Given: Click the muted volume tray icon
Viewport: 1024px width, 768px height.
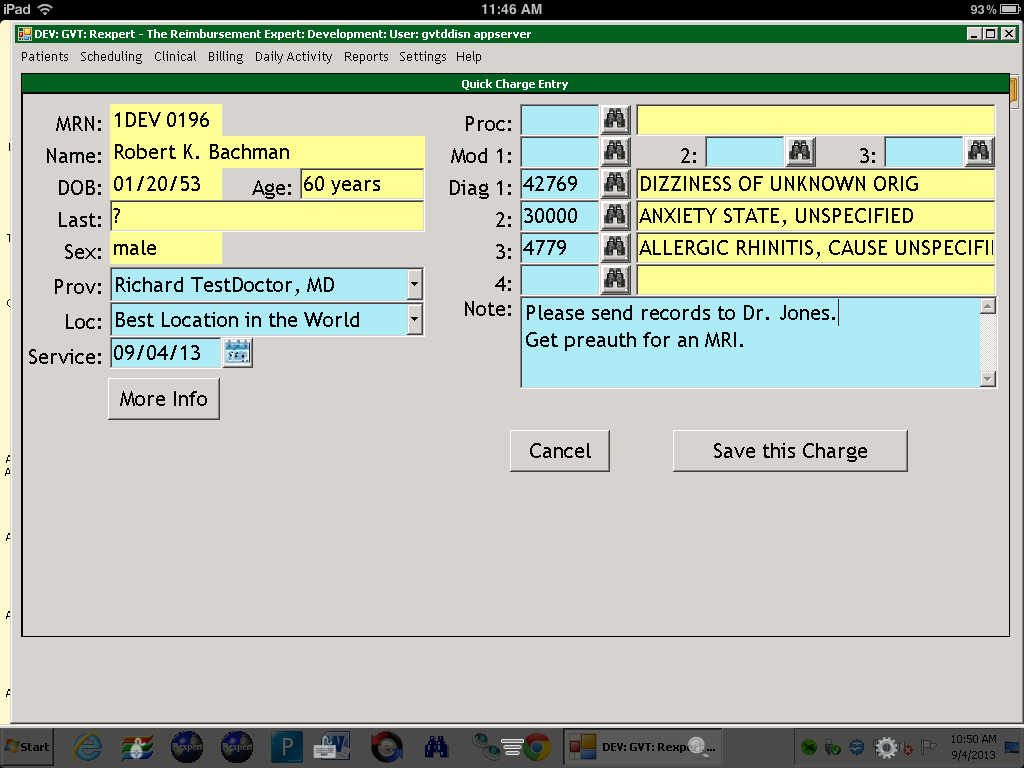Looking at the screenshot, I should point(906,747).
